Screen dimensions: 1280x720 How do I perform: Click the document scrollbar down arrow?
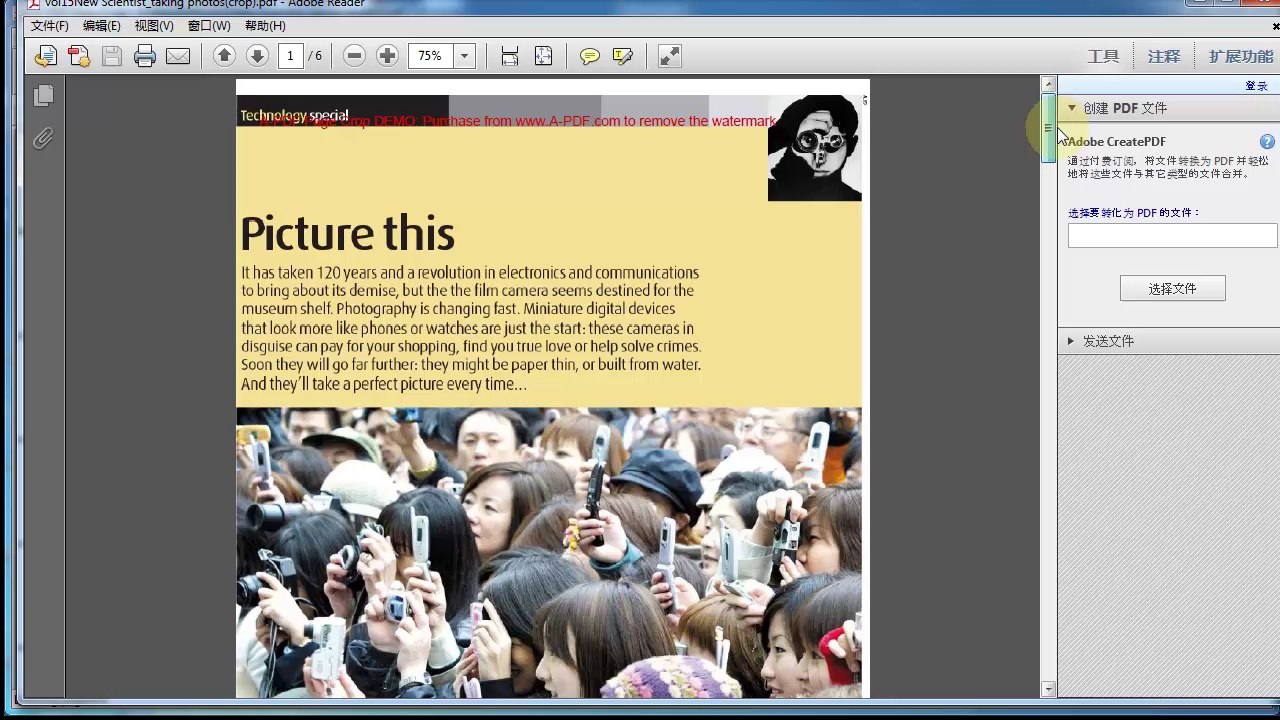[x=1048, y=689]
